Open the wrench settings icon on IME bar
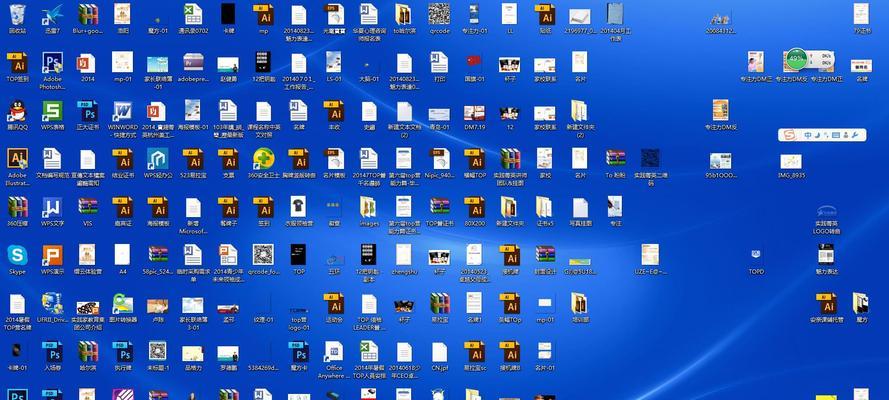 tap(855, 135)
